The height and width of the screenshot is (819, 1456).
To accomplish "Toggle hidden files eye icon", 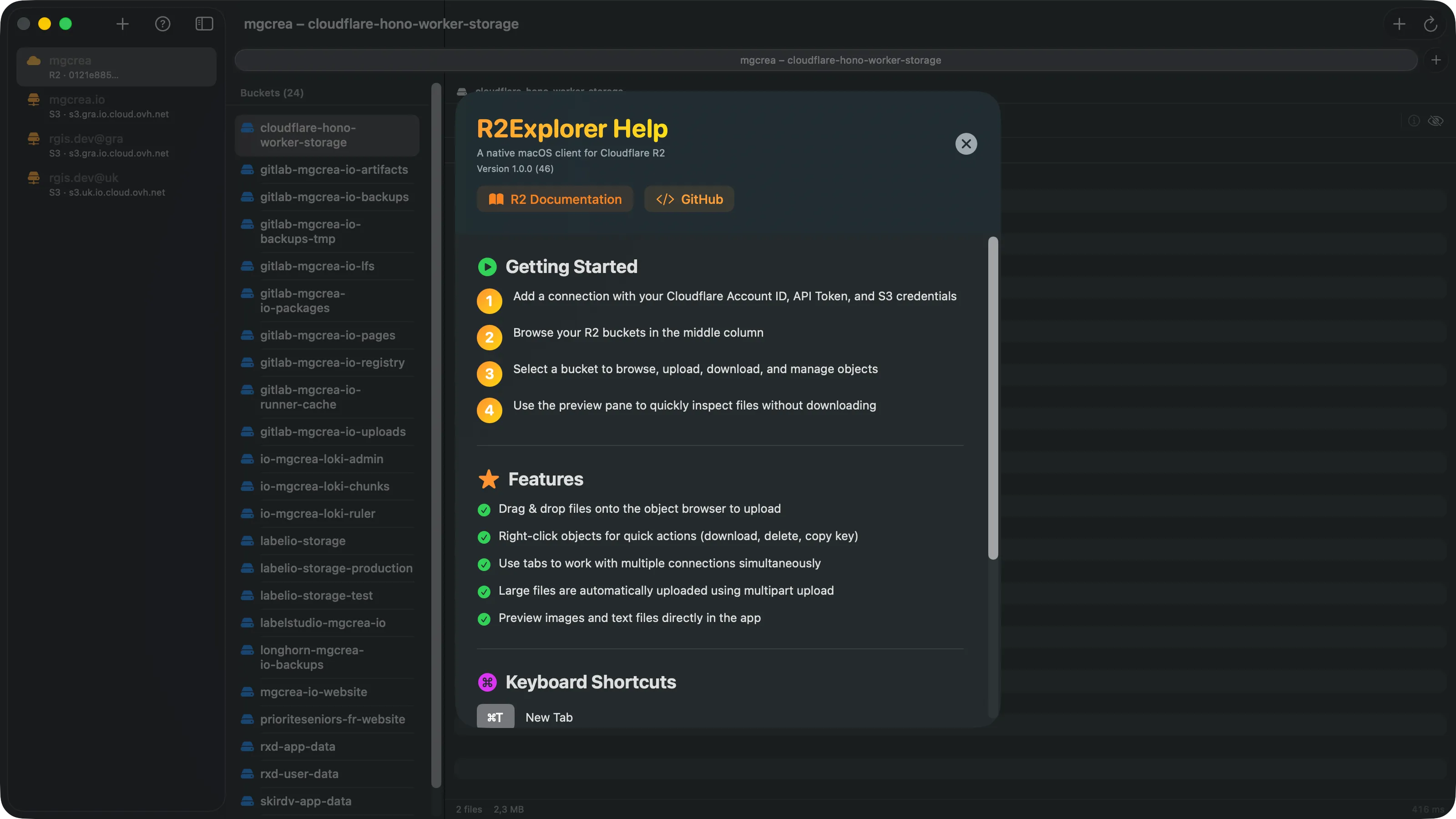I will click(1435, 121).
